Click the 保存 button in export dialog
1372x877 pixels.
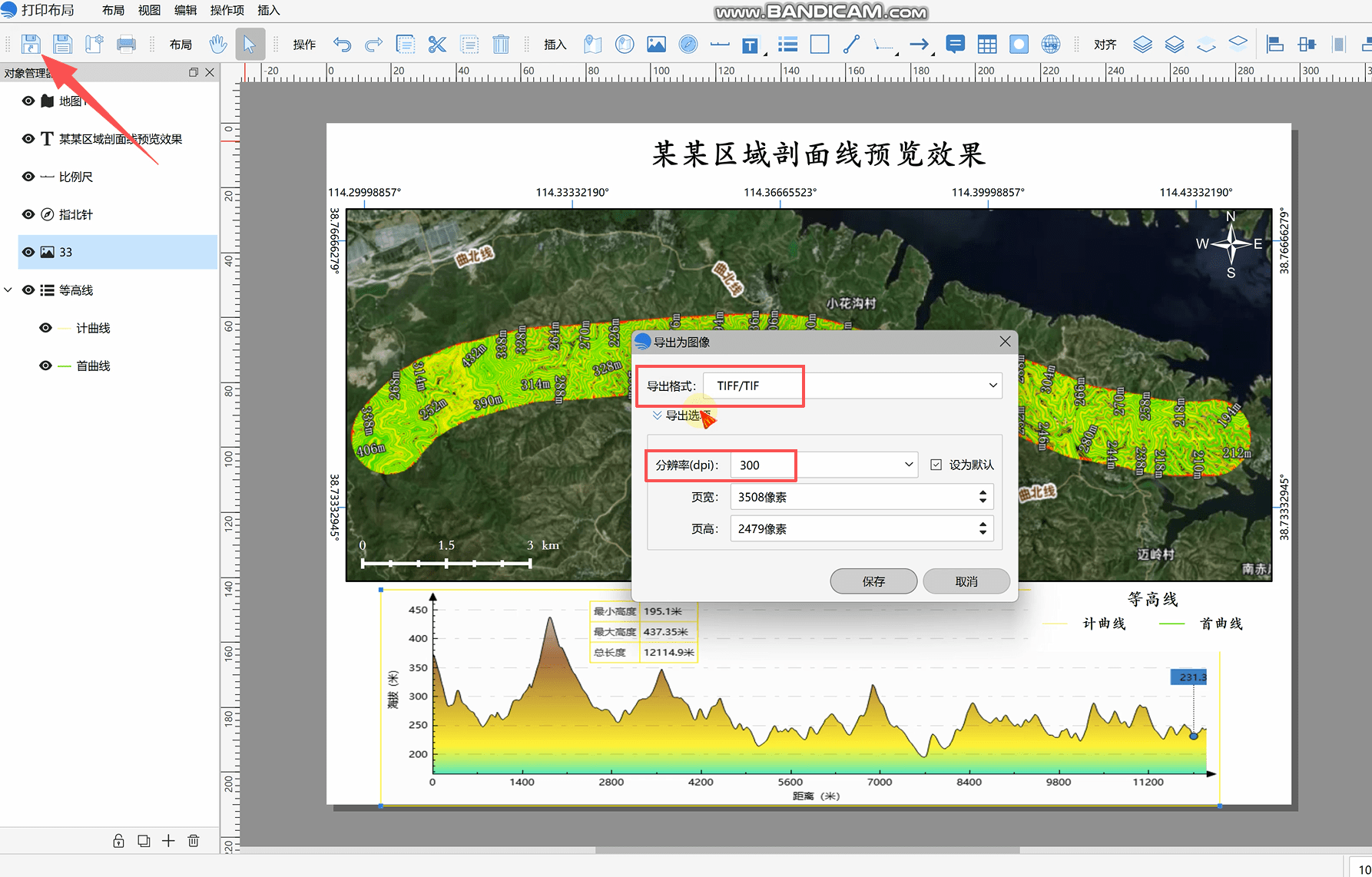click(873, 581)
